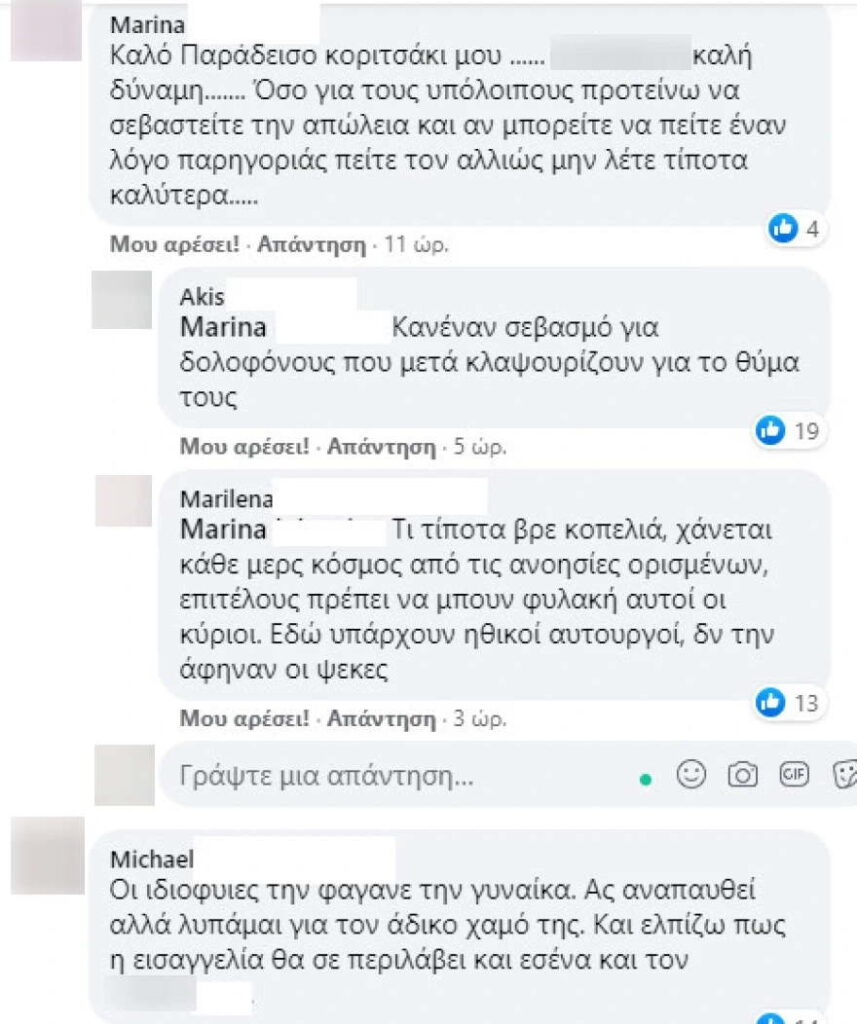Open Akis's profile from commenter name

[202, 296]
